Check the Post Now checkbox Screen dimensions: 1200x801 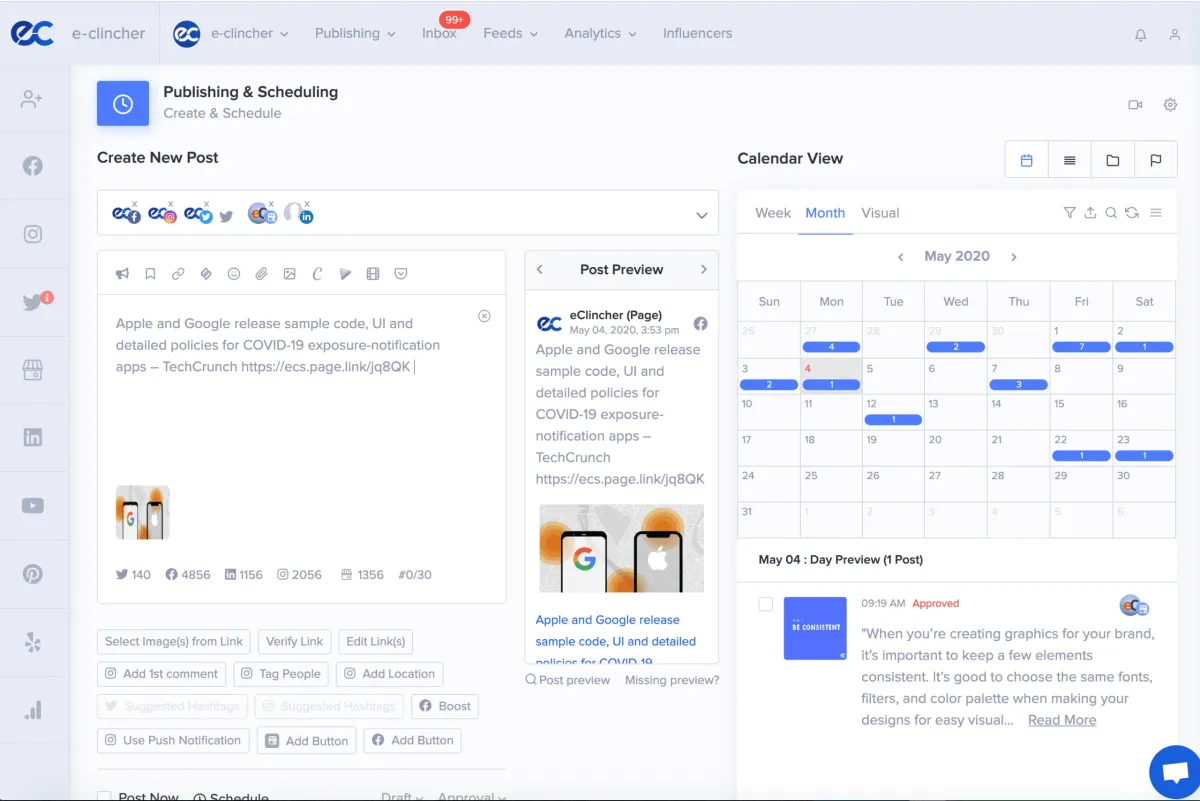[104, 796]
